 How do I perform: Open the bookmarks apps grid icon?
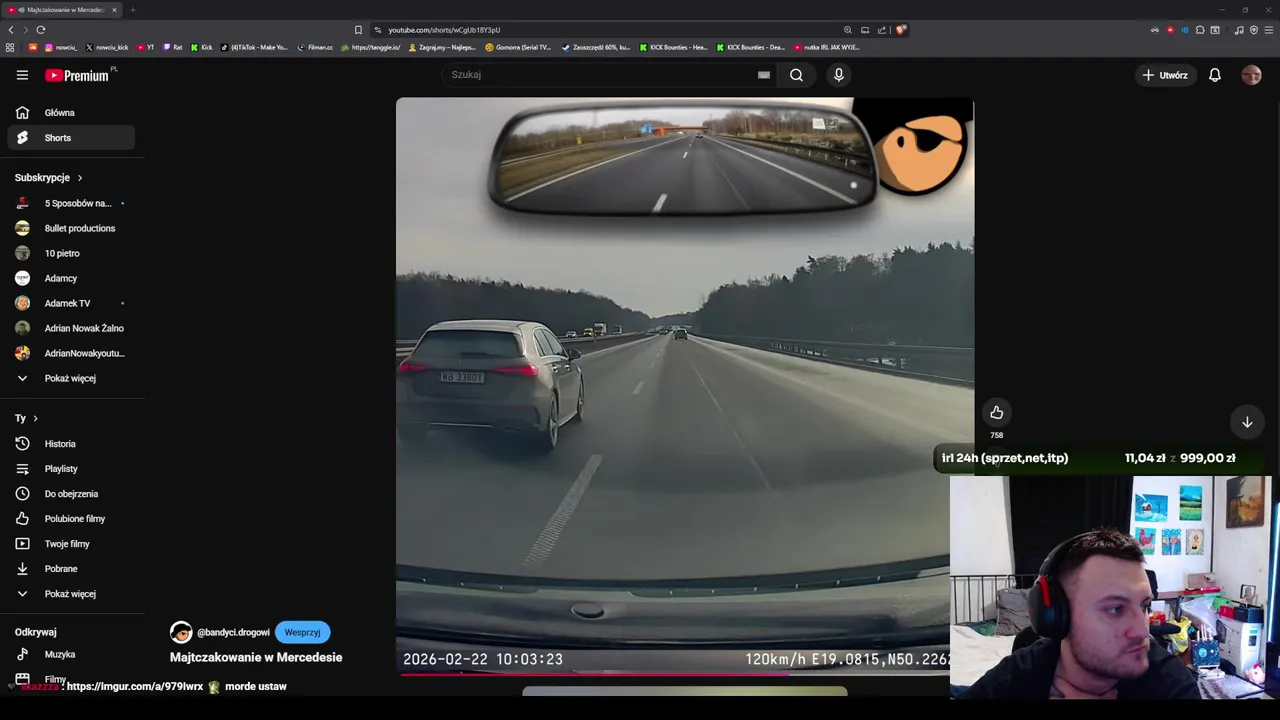click(x=10, y=47)
